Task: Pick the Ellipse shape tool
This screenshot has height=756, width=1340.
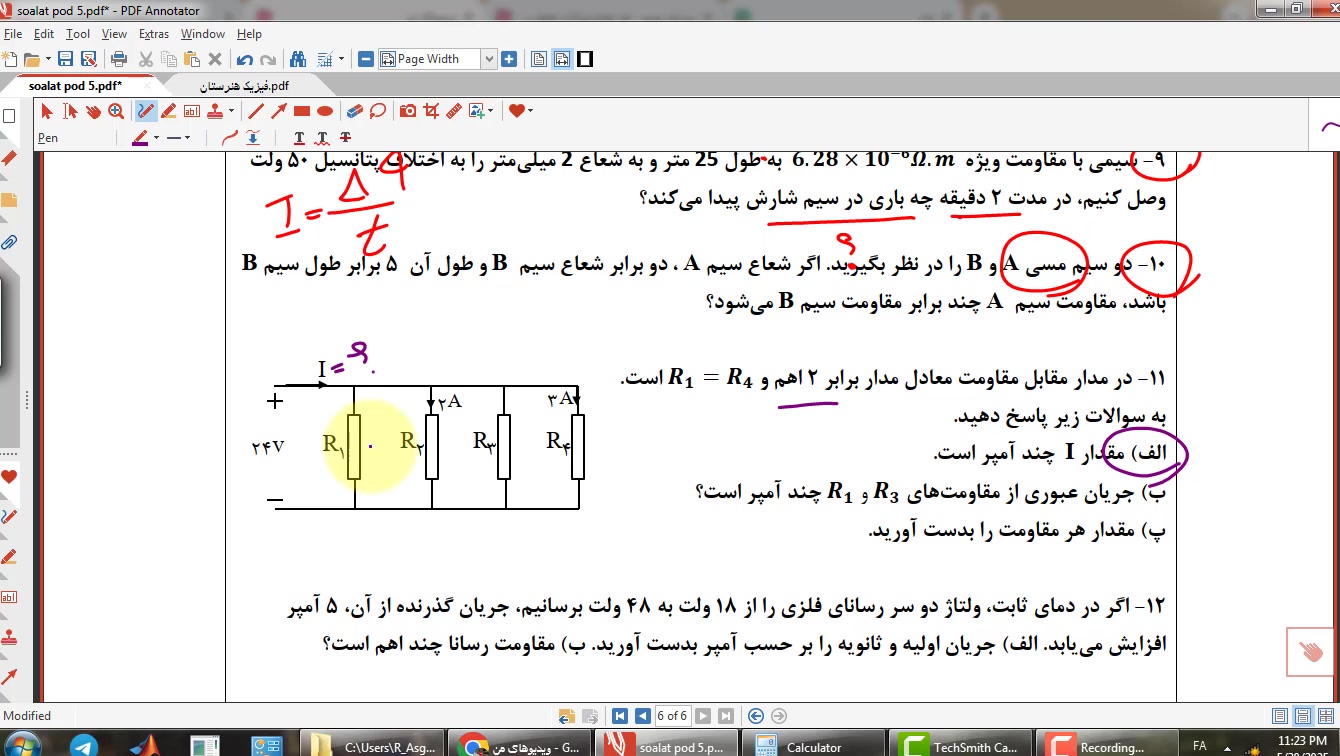Action: tap(324, 111)
